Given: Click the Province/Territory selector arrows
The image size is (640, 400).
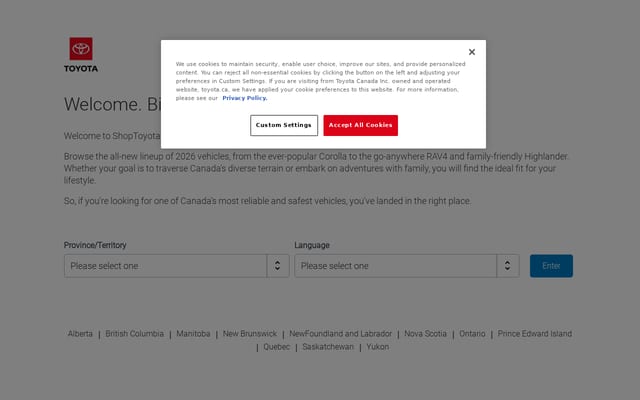Looking at the screenshot, I should [278, 266].
